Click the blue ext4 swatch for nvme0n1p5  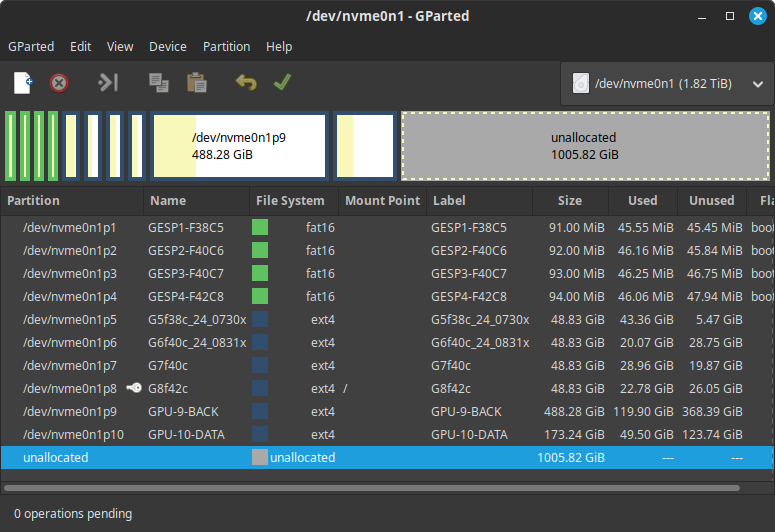pyautogui.click(x=260, y=319)
